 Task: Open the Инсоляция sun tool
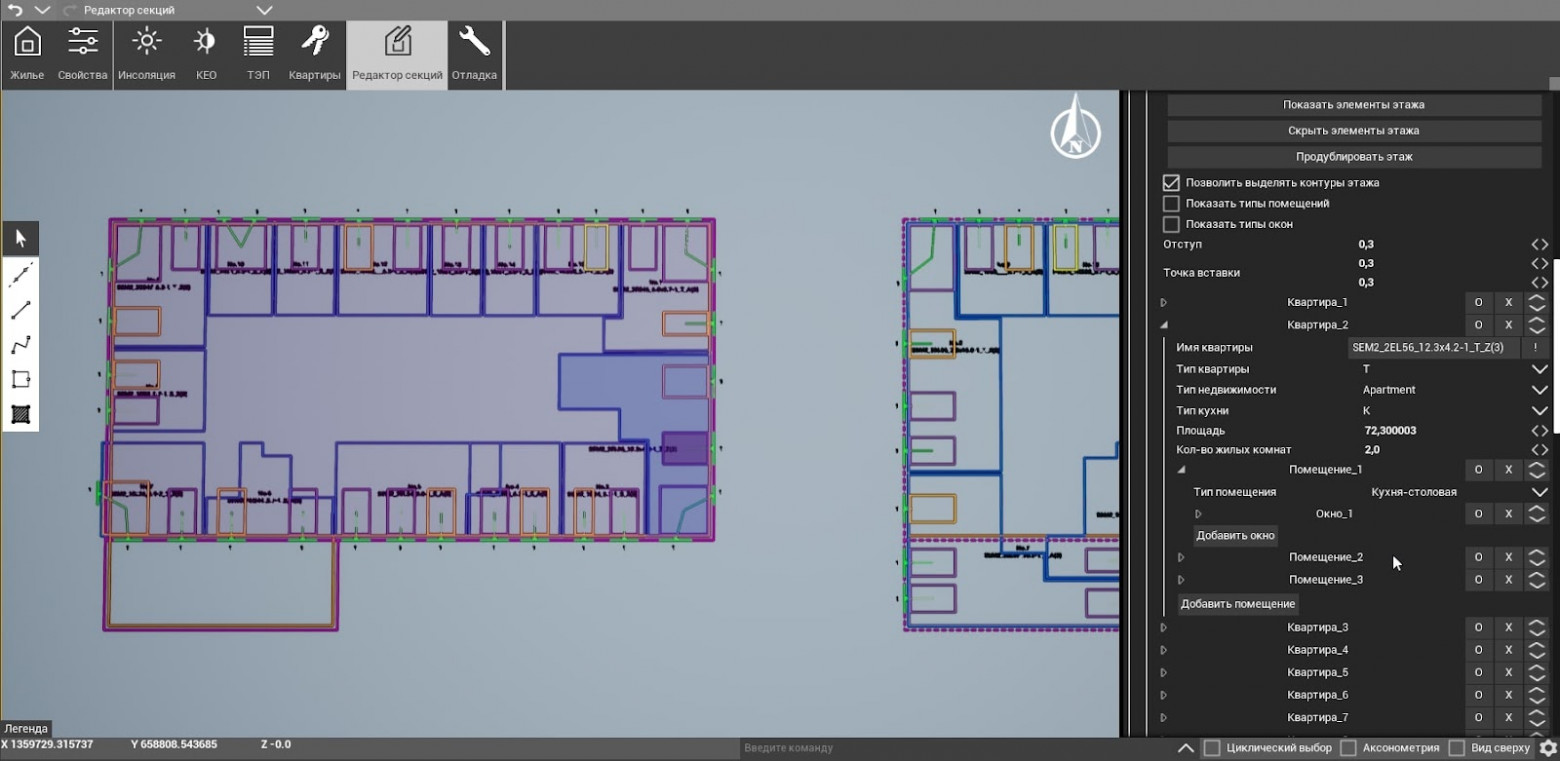(x=146, y=54)
